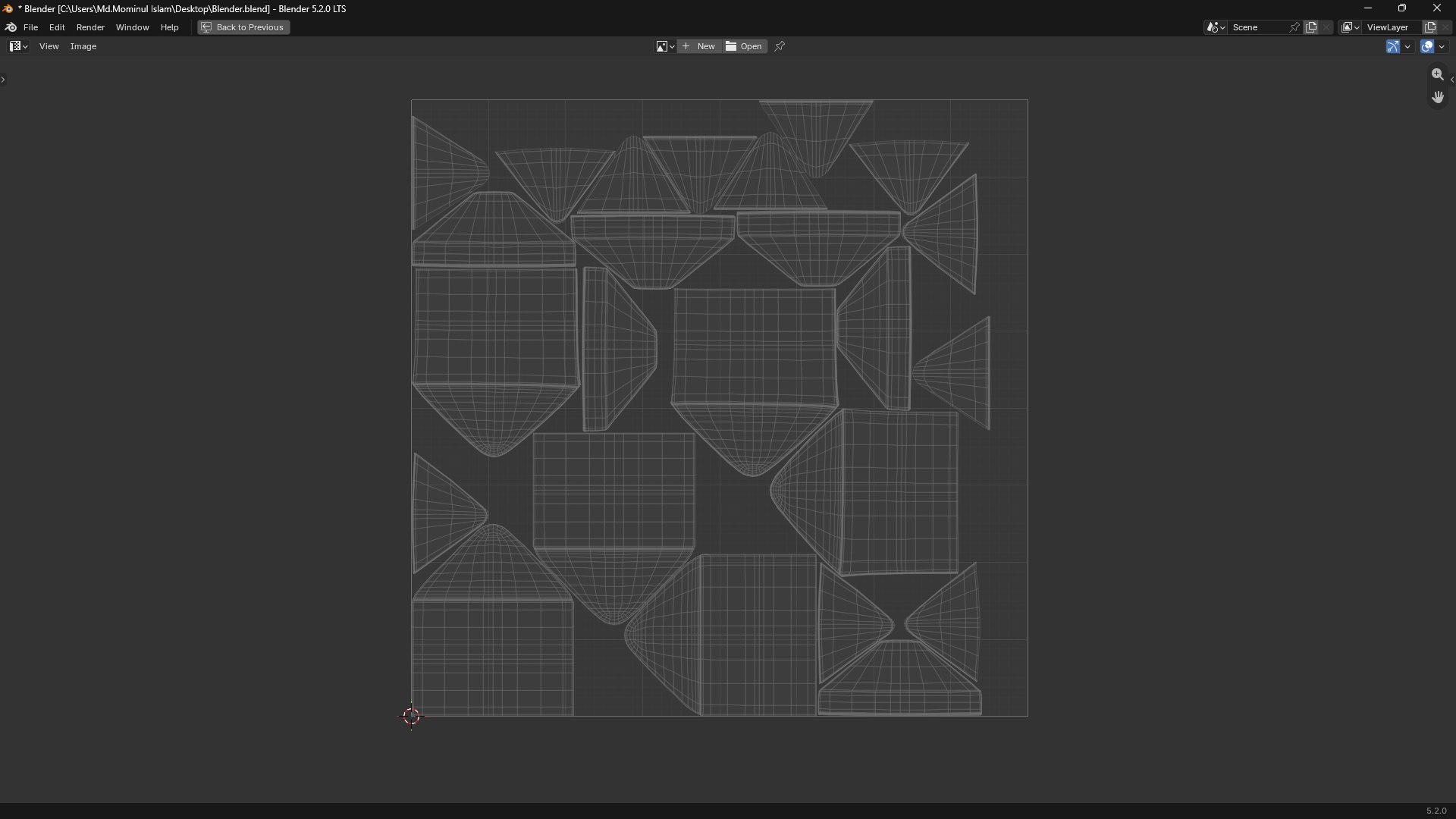The image size is (1456, 819).
Task: Open the Help menu
Action: [169, 27]
